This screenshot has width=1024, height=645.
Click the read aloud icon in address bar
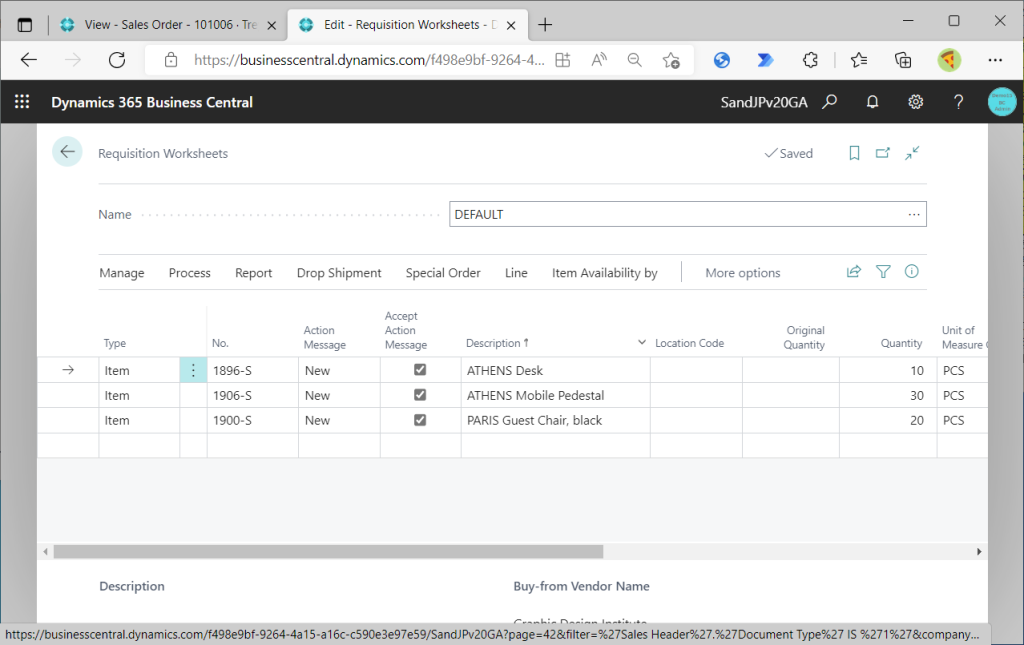(x=599, y=60)
